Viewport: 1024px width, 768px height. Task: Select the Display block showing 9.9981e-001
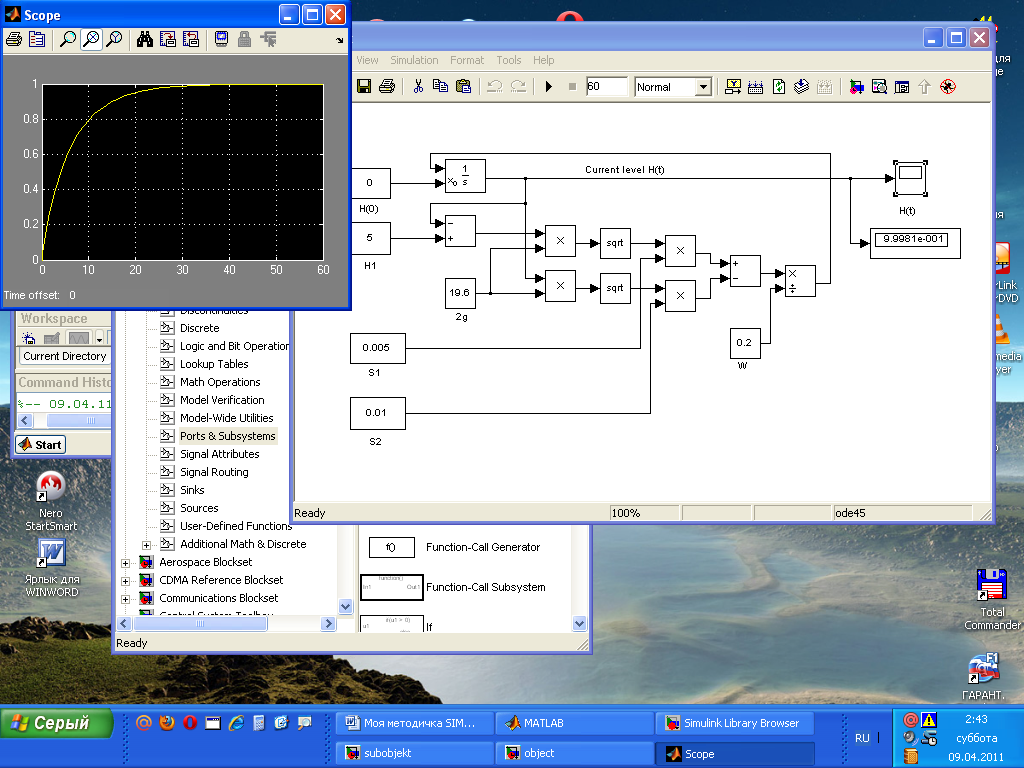(x=915, y=243)
